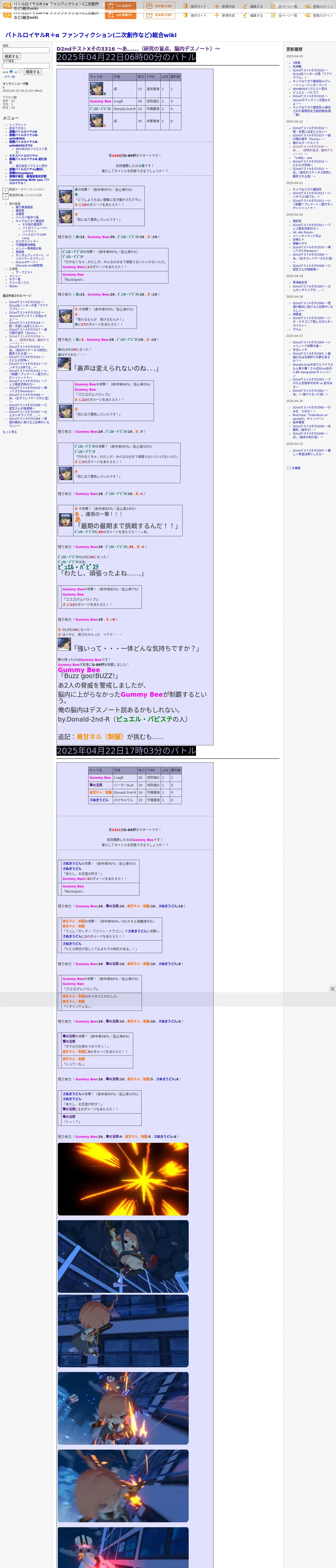Open 直轄バトルロイヤルR menu link

tap(23, 131)
